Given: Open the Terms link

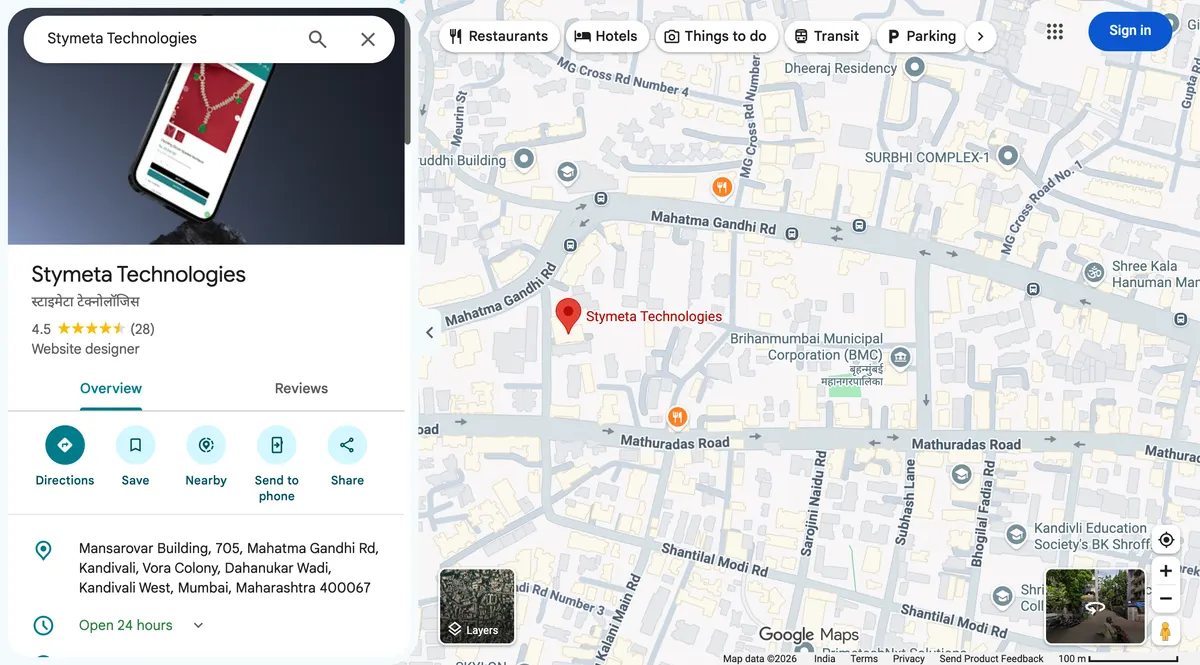Looking at the screenshot, I should (x=864, y=658).
